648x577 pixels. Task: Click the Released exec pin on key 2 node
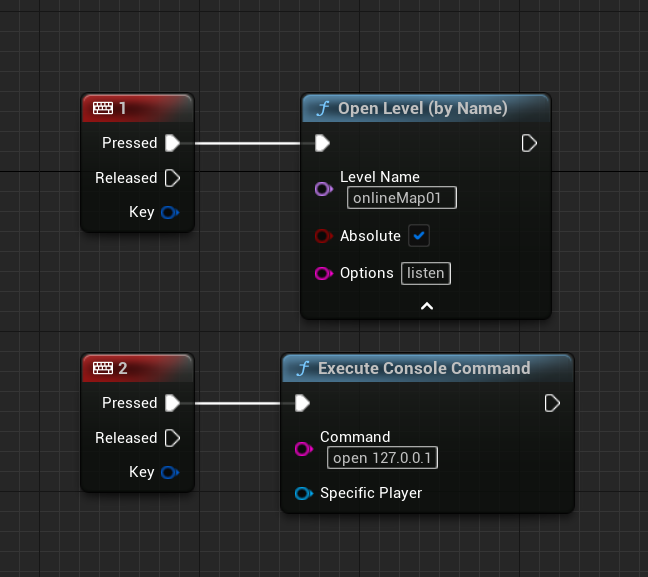(x=172, y=438)
